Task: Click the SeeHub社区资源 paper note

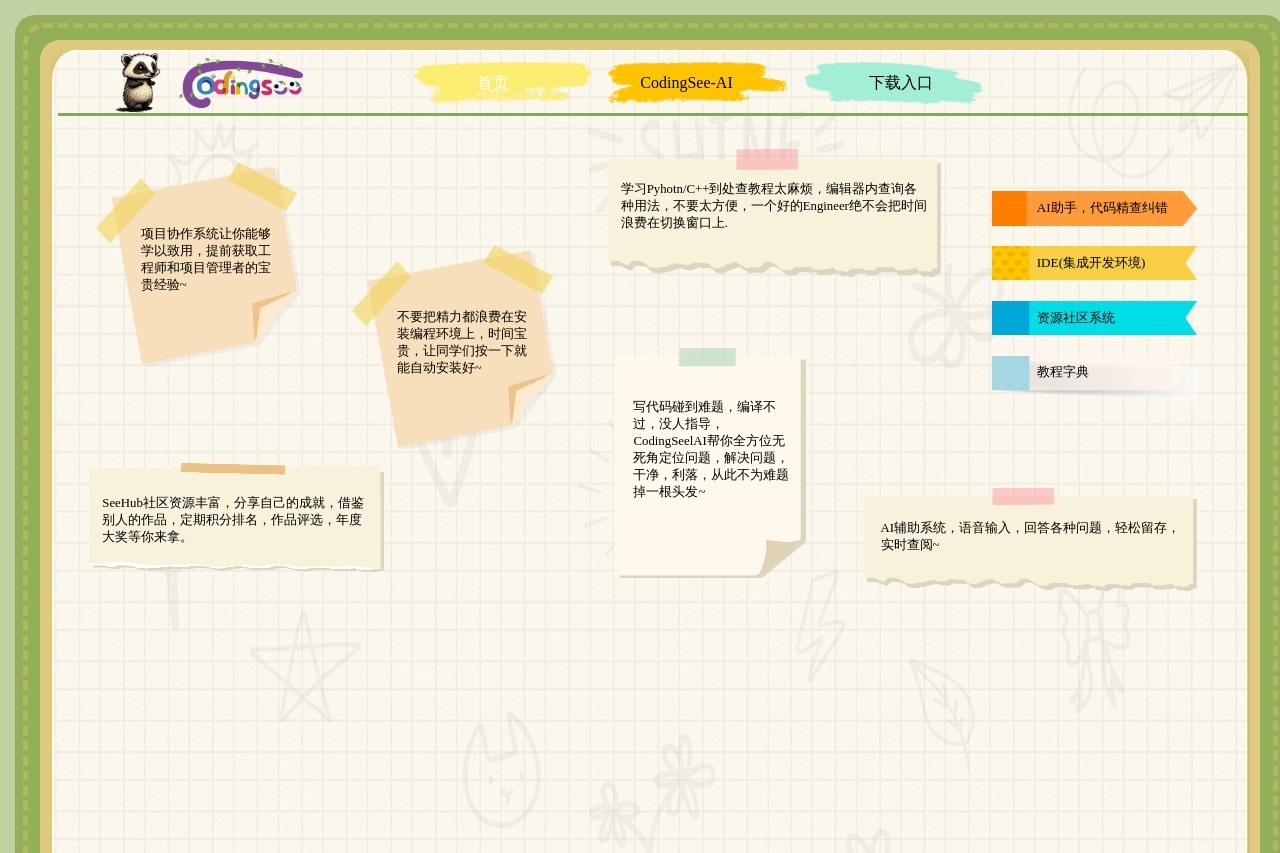Action: (x=235, y=519)
